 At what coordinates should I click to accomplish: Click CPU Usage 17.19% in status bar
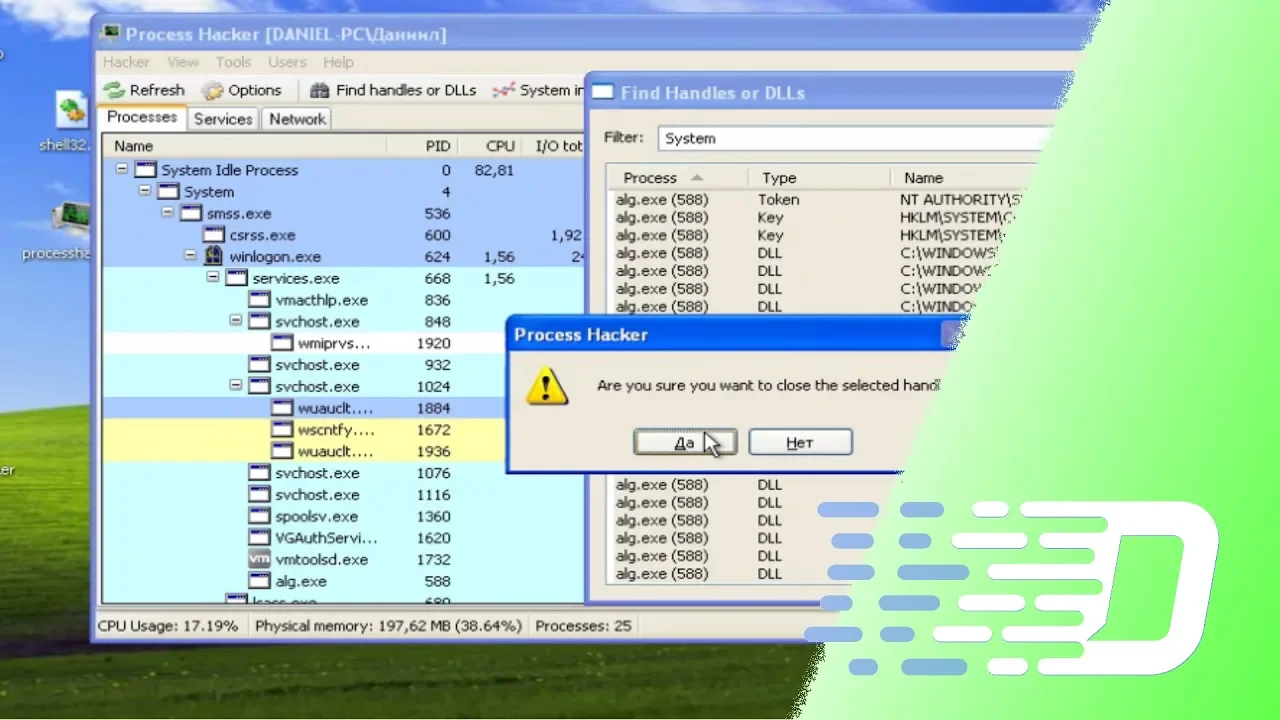pos(168,626)
